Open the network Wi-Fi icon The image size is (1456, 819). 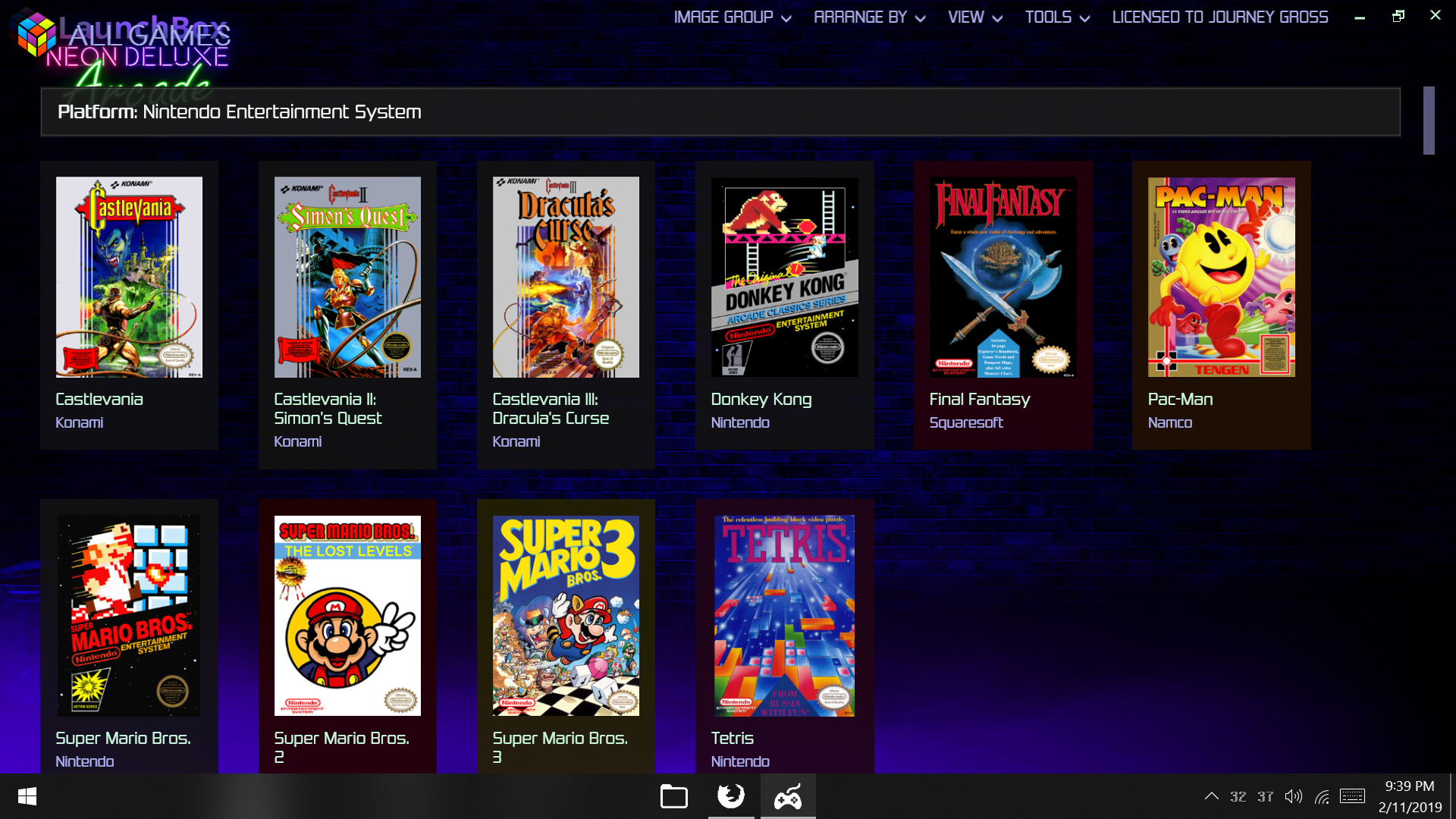pos(1323,796)
